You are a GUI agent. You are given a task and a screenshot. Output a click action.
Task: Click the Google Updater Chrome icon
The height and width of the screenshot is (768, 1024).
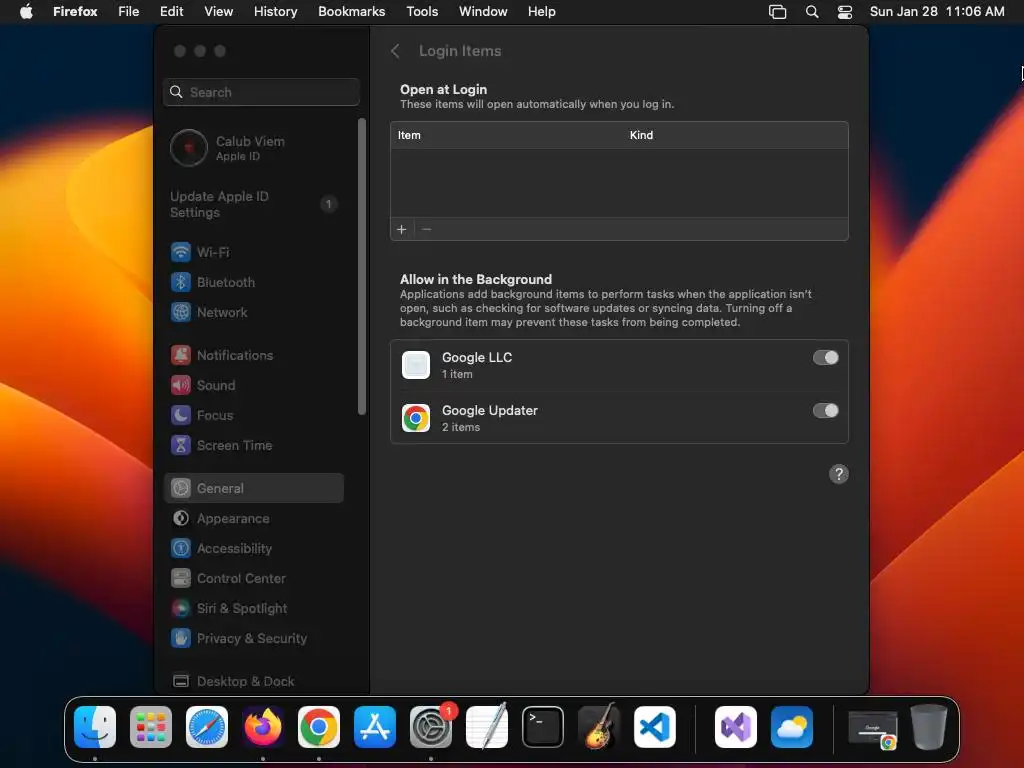tap(416, 418)
